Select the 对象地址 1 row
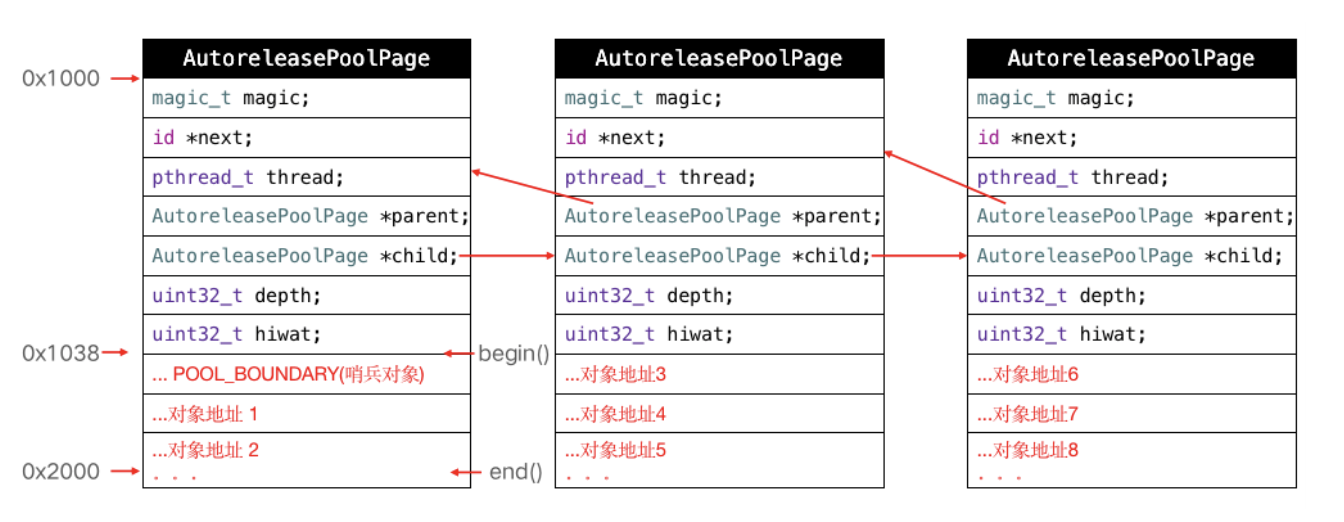1344x522 pixels. coord(306,413)
